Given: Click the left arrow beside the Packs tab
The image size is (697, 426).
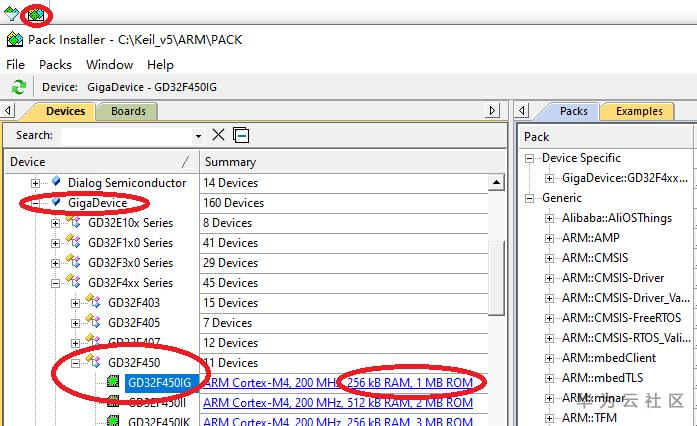Looking at the screenshot, I should pyautogui.click(x=523, y=110).
